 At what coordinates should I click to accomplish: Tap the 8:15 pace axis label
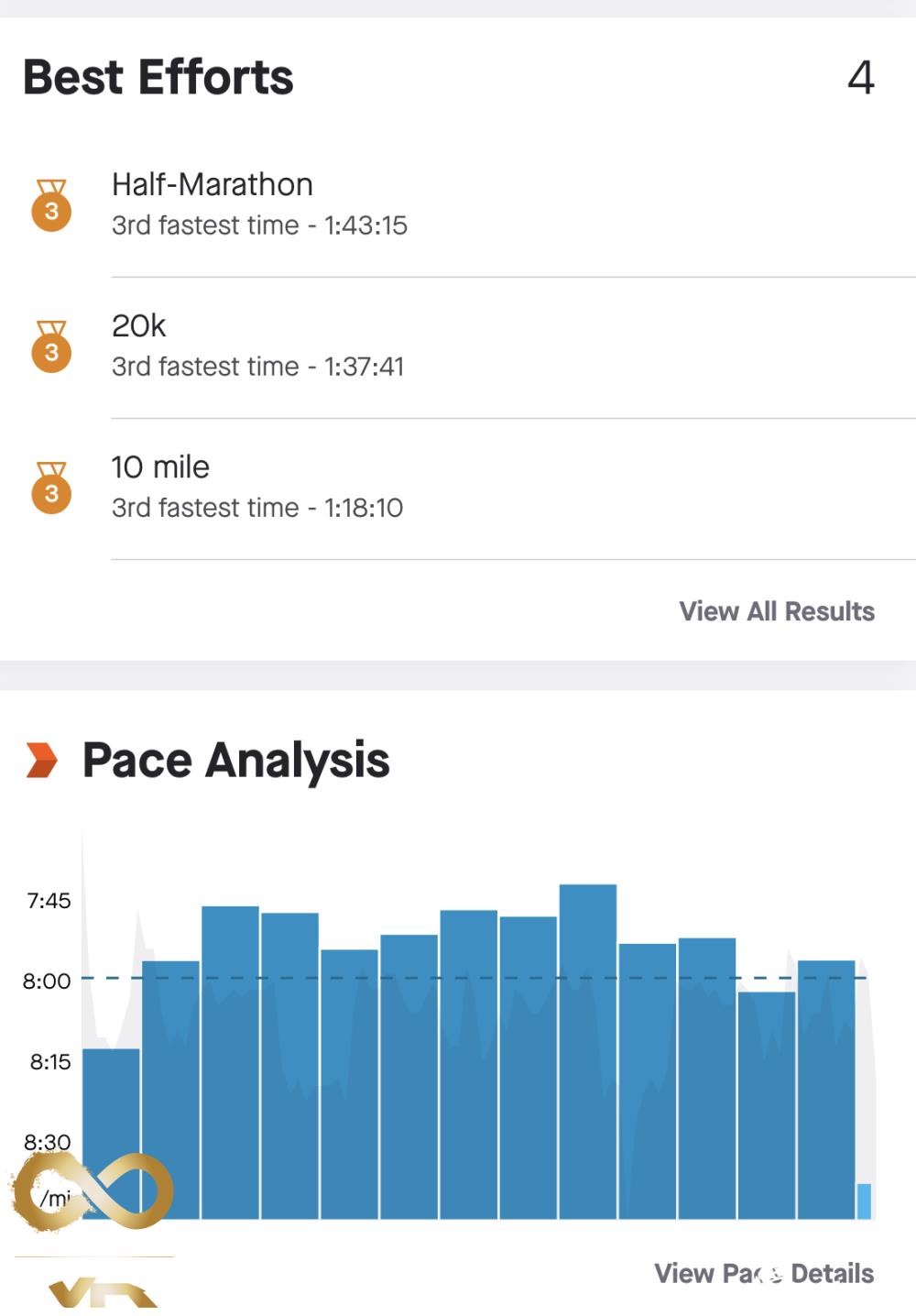click(x=49, y=1062)
